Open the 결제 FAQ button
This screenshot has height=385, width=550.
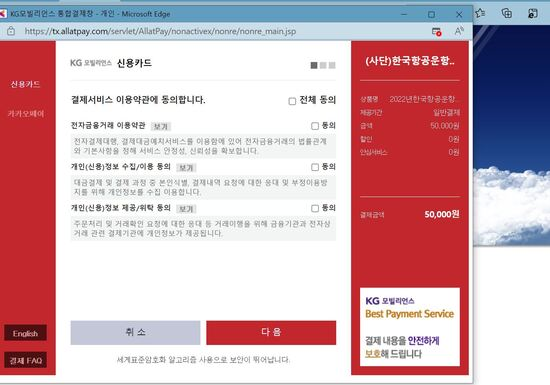(25, 360)
